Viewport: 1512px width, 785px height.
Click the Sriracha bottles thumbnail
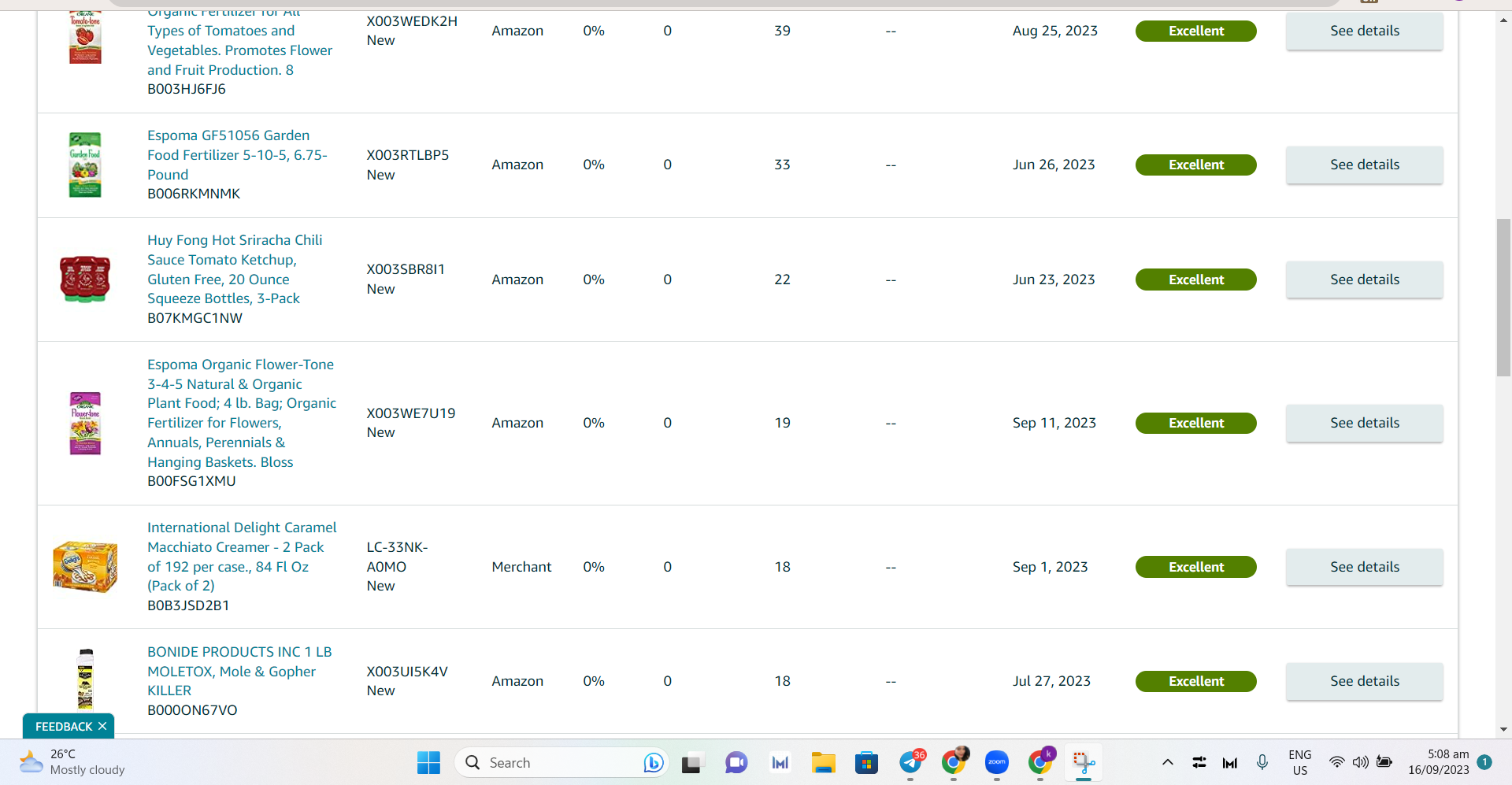click(85, 279)
